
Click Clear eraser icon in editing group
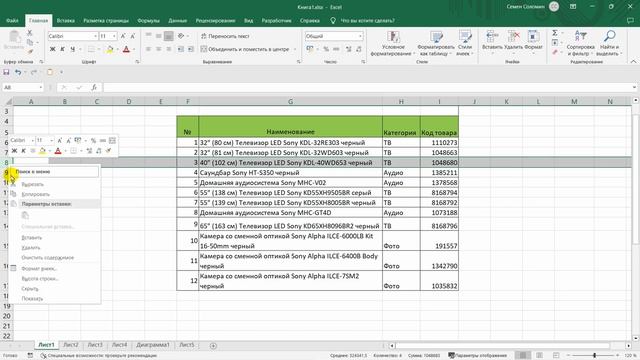[555, 52]
